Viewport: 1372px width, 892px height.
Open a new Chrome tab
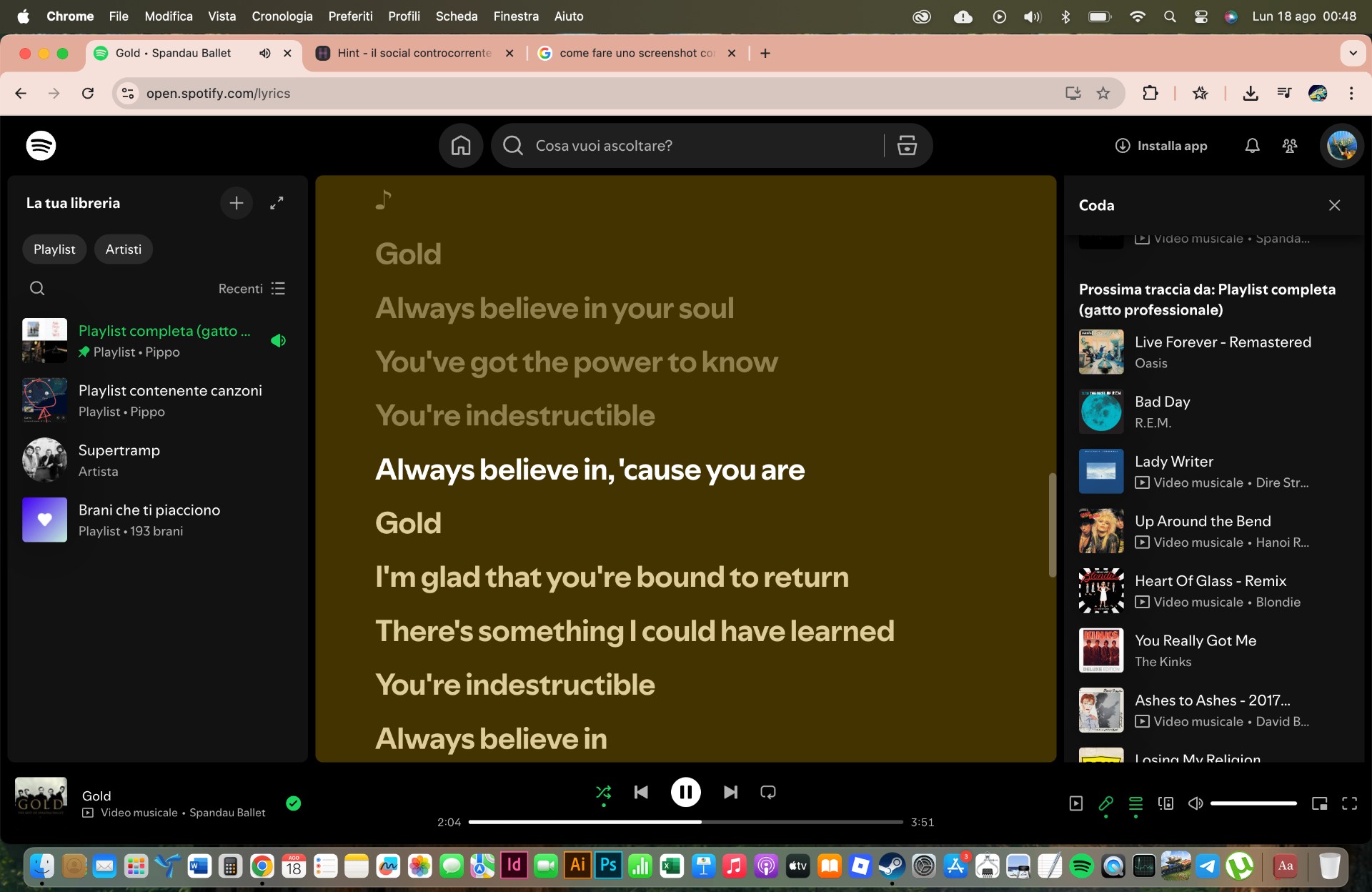click(x=765, y=53)
